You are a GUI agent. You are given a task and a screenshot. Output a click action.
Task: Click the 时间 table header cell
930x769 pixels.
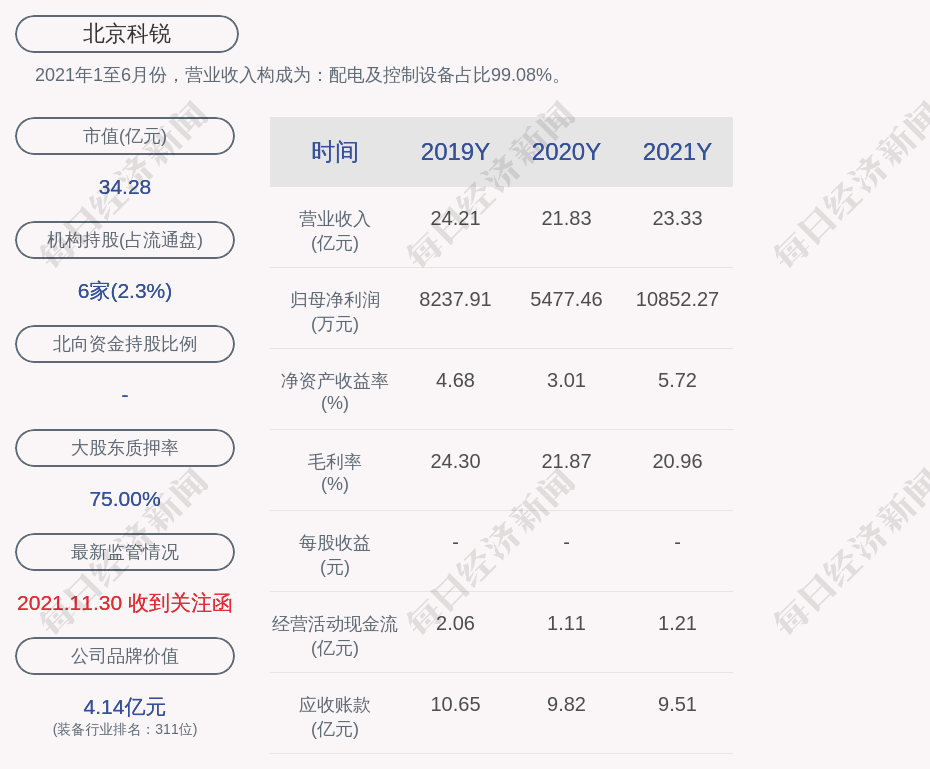[x=335, y=152]
